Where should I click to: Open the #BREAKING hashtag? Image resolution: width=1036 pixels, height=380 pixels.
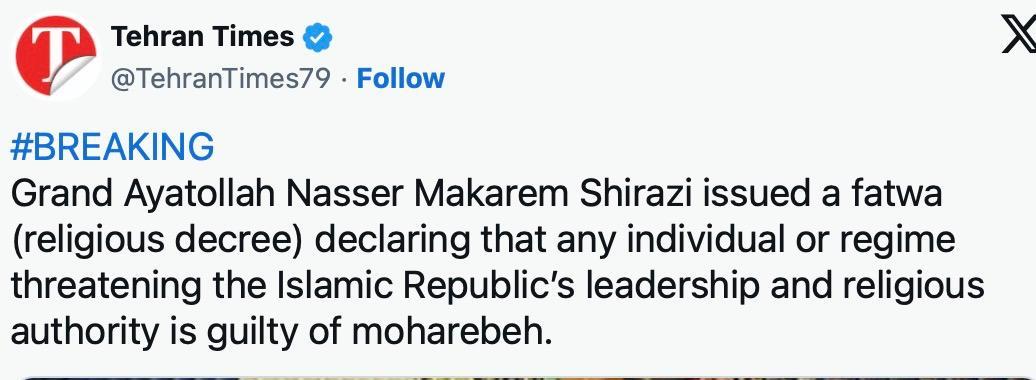(112, 147)
